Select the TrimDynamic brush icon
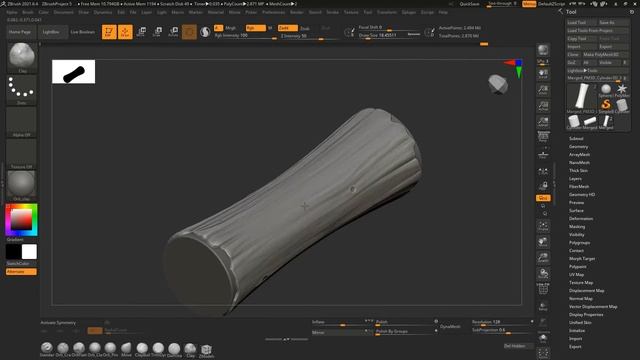 [x=158, y=349]
